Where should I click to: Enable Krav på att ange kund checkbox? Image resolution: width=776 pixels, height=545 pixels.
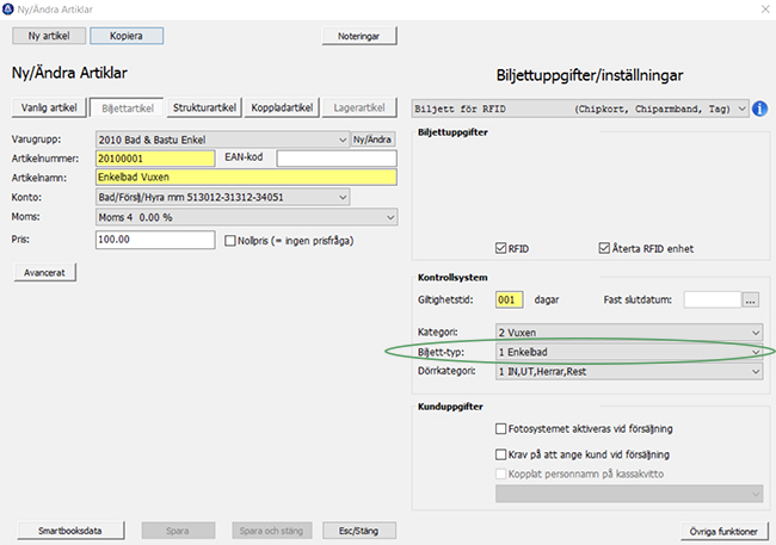pos(501,454)
